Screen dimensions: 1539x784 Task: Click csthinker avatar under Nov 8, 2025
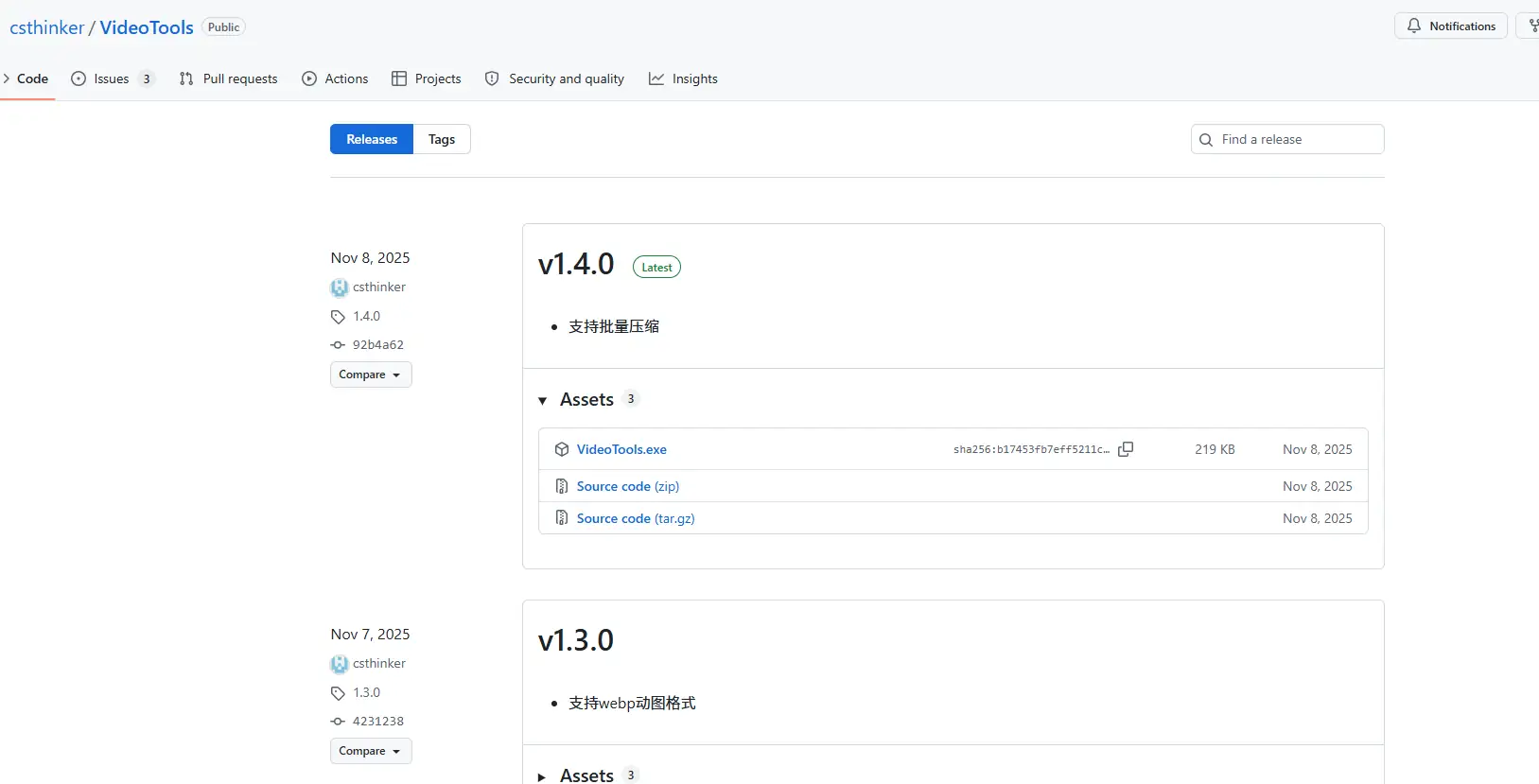coord(340,287)
